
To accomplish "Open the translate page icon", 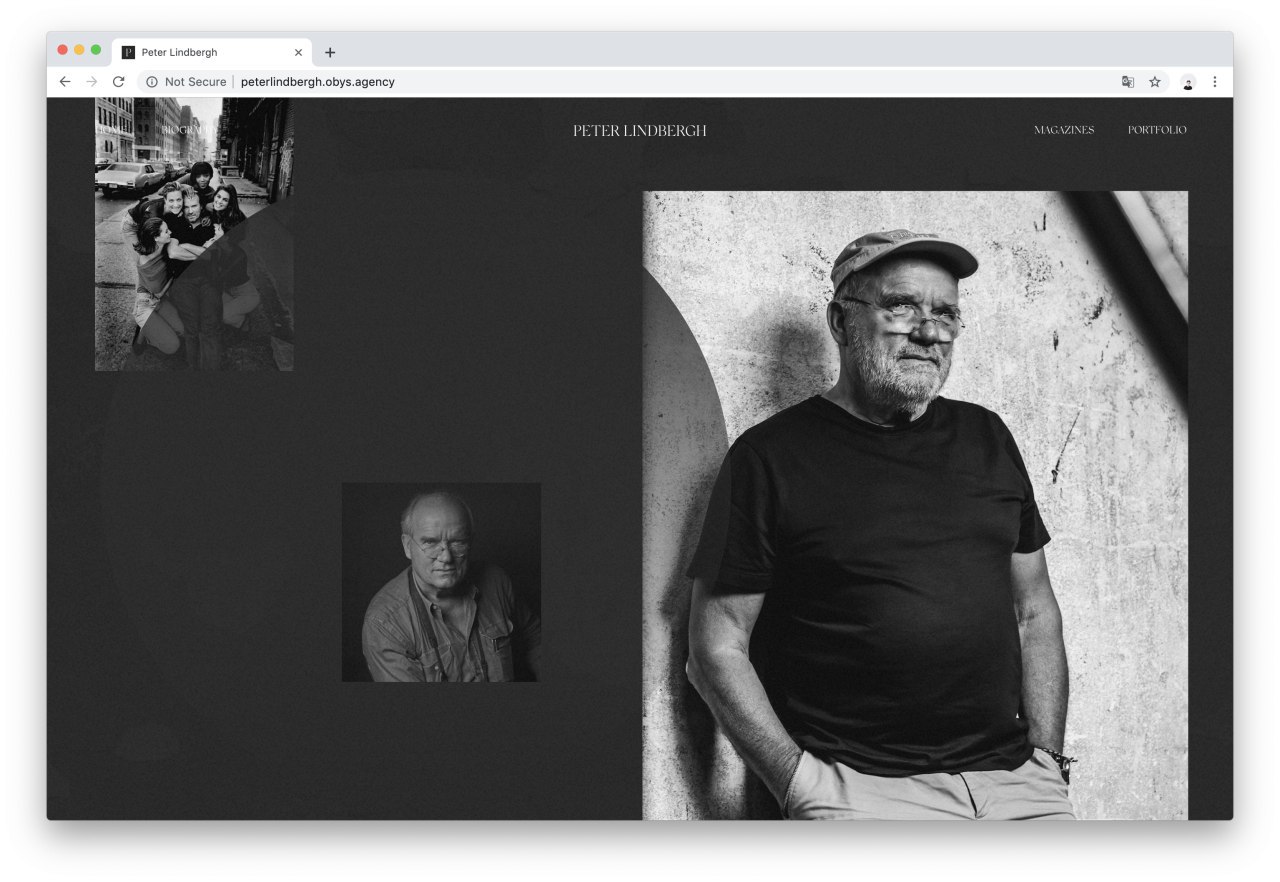I will click(x=1128, y=82).
